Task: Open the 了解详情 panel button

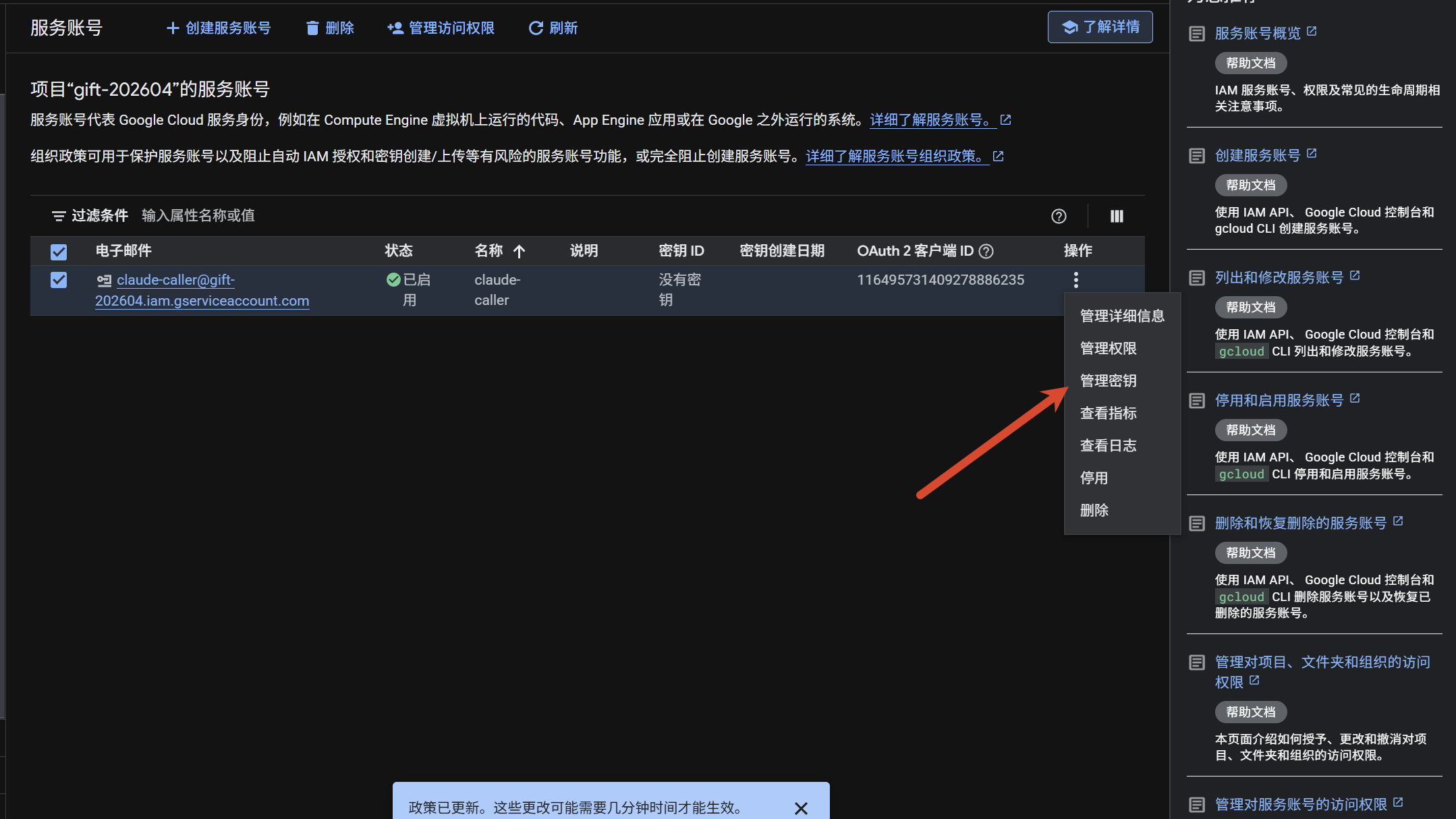Action: tap(1100, 27)
